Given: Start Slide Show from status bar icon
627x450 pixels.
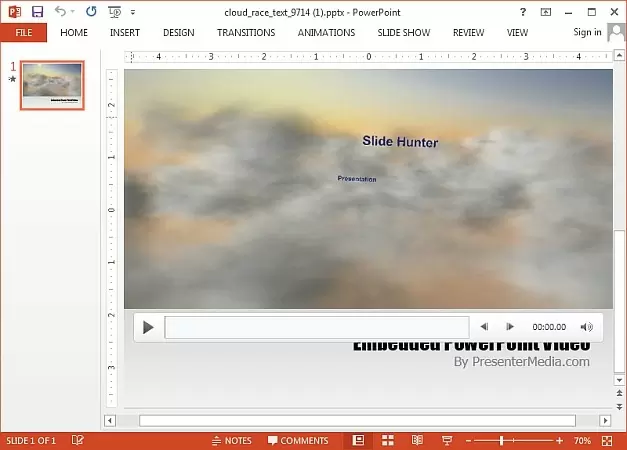Looking at the screenshot, I should coord(446,440).
